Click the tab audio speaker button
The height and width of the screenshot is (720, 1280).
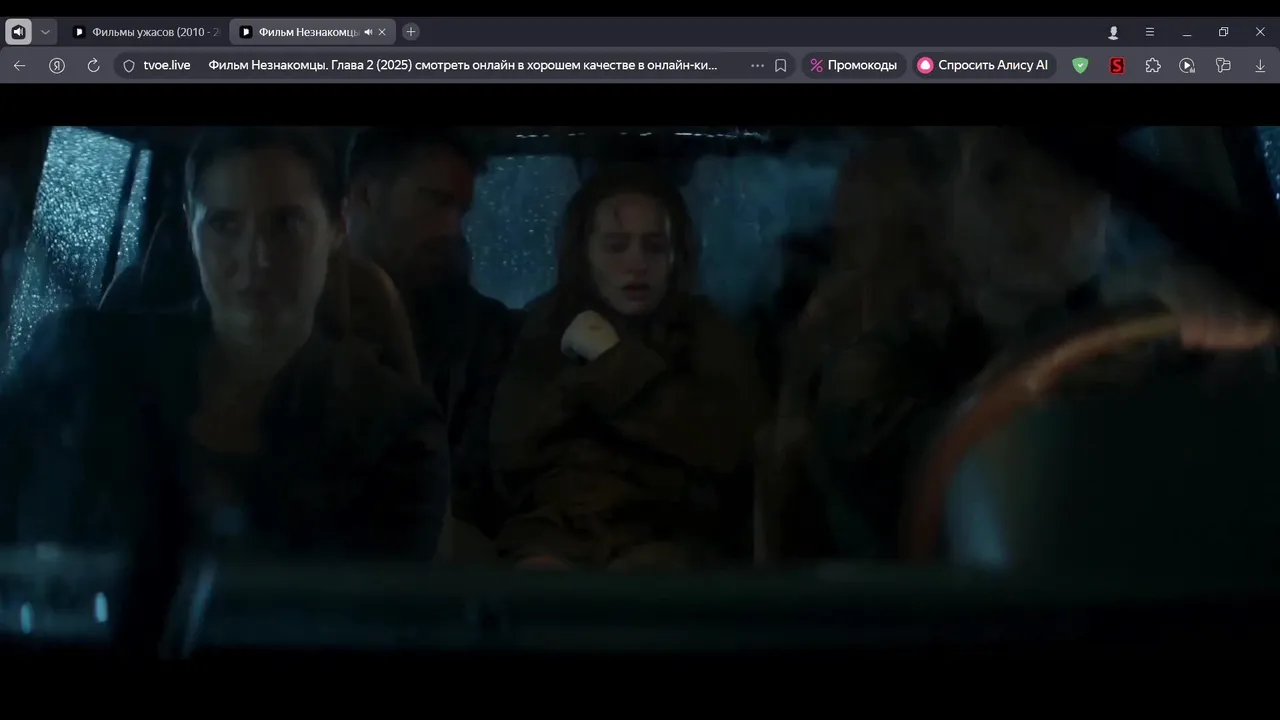(x=18, y=32)
